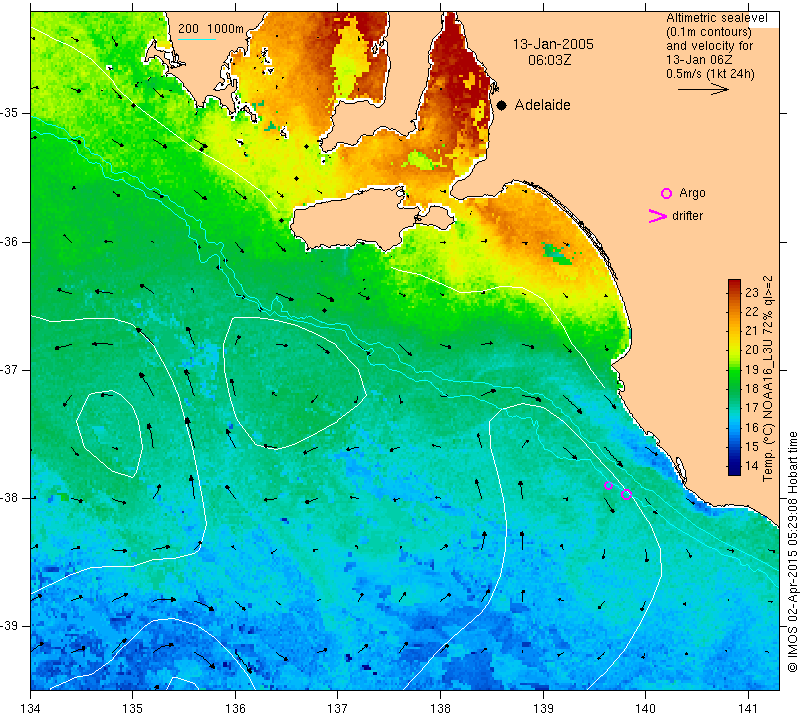Click the '138' longitude axis label
This screenshot has width=800, height=720.
tap(440, 709)
